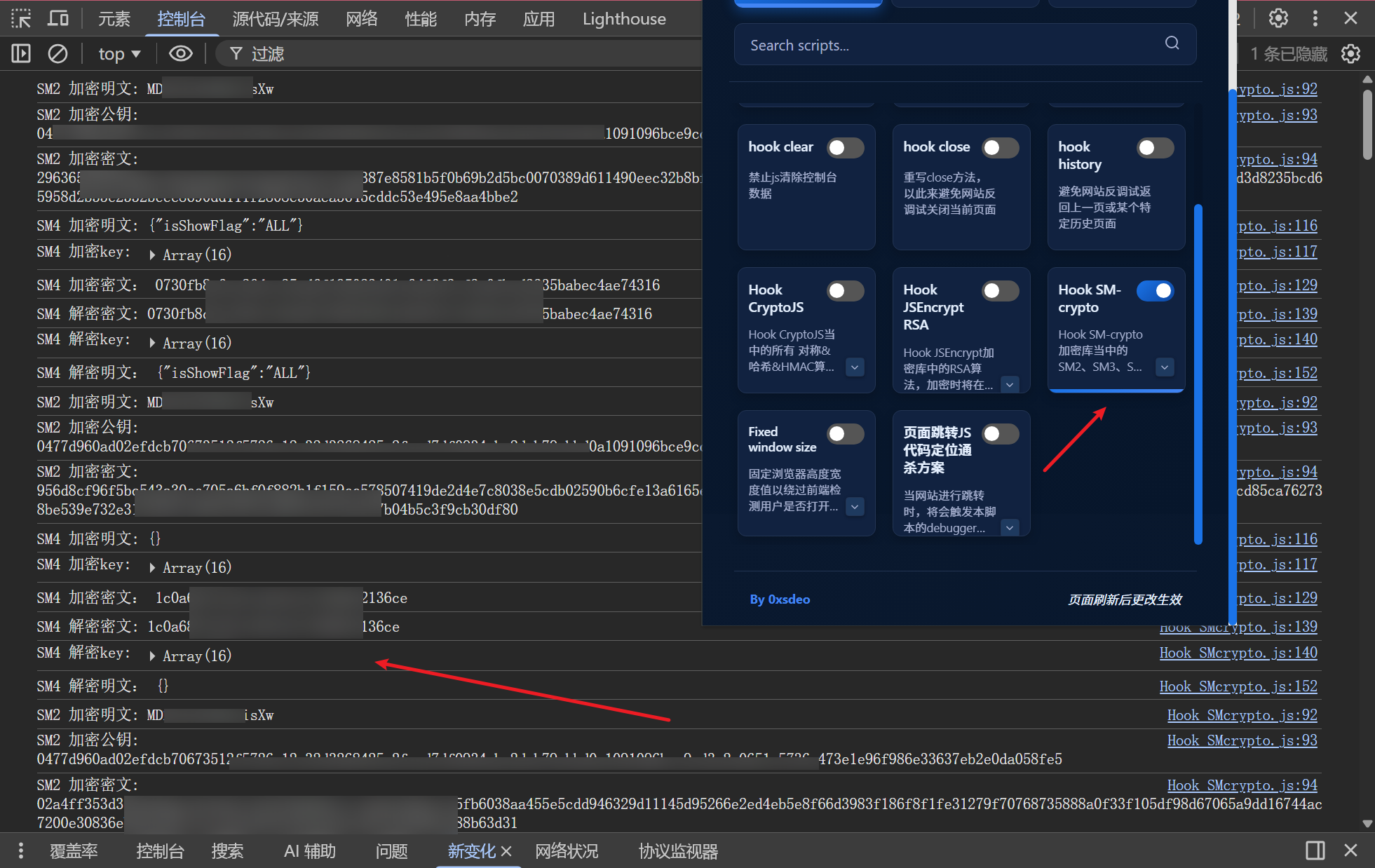The image size is (1375, 868).
Task: Click the 1 条已隐藏 hidden messages label
Action: tap(1289, 53)
